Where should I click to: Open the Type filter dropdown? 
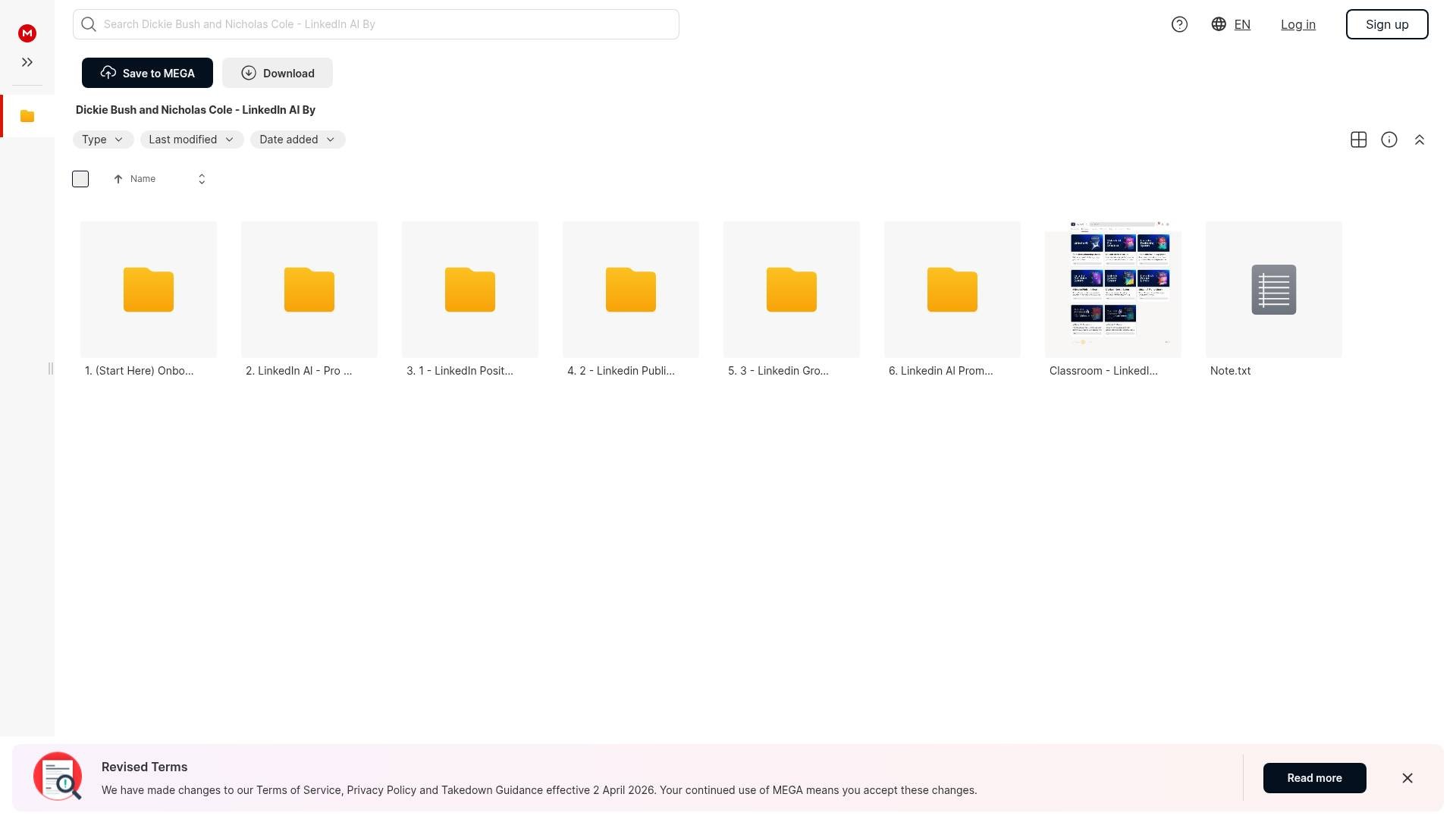[102, 140]
